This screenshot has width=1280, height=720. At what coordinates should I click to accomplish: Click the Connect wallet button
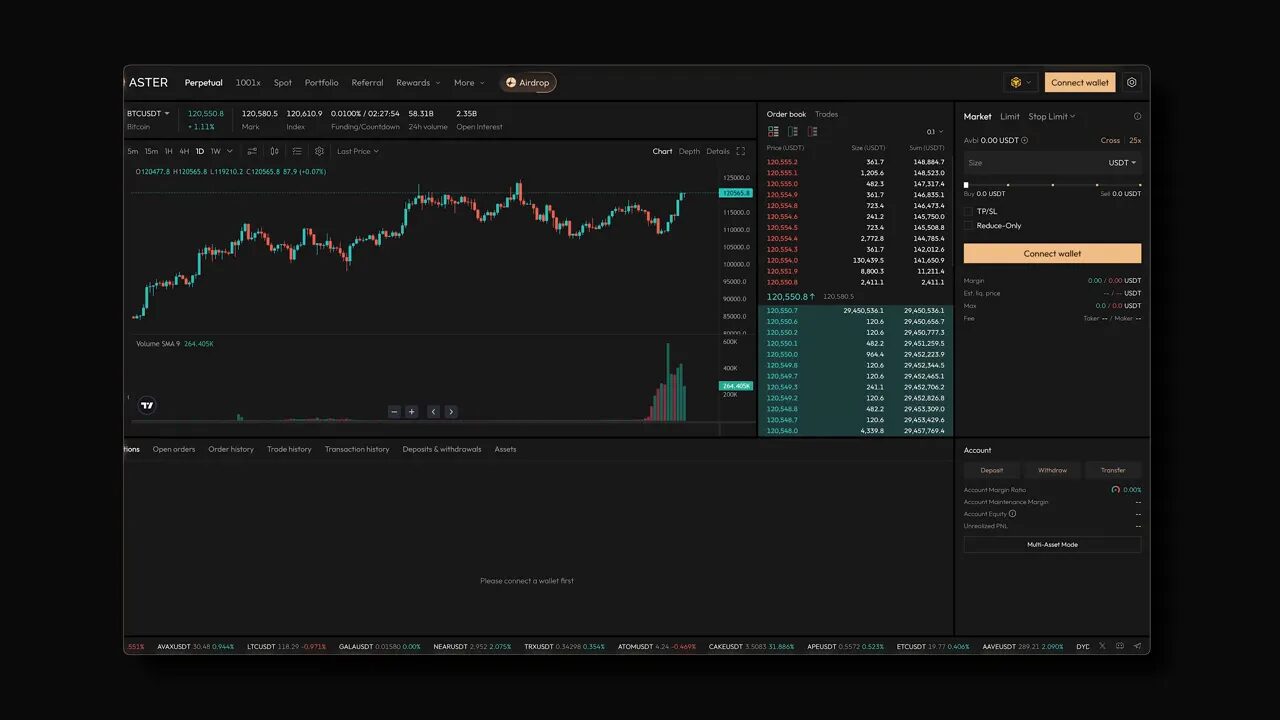1079,82
